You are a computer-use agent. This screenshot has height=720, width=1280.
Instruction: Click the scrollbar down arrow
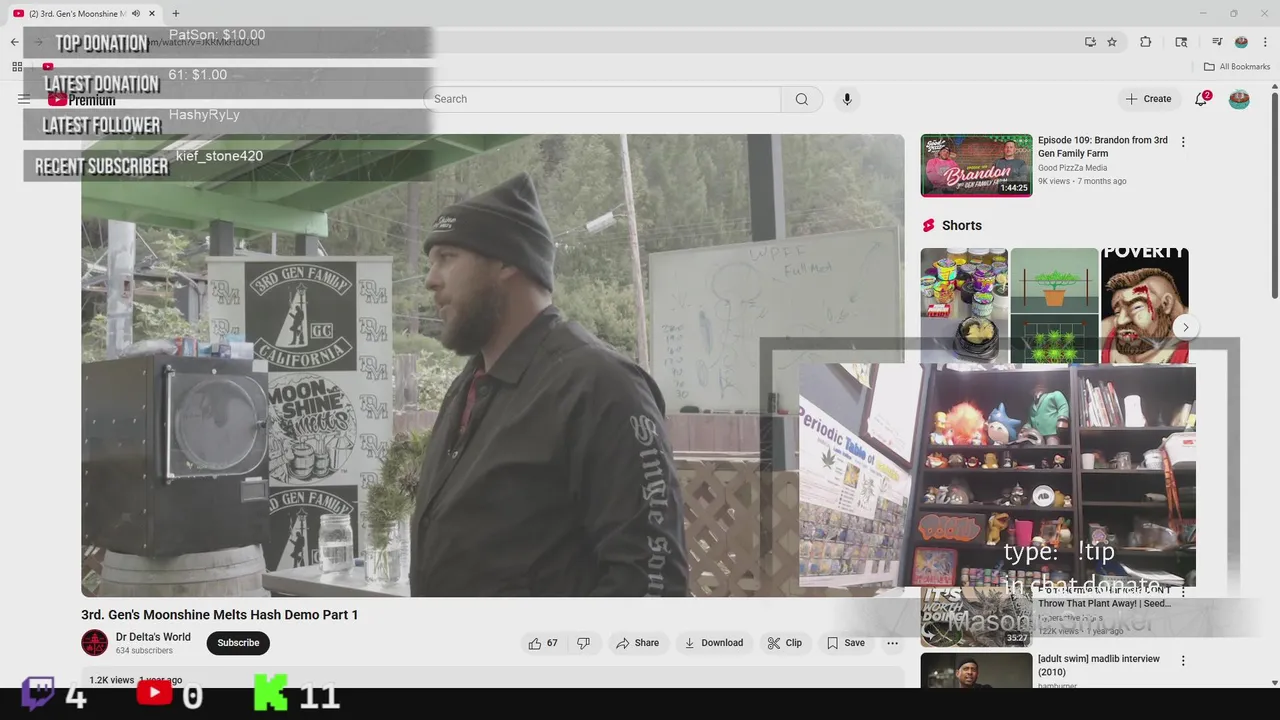pos(1274,682)
